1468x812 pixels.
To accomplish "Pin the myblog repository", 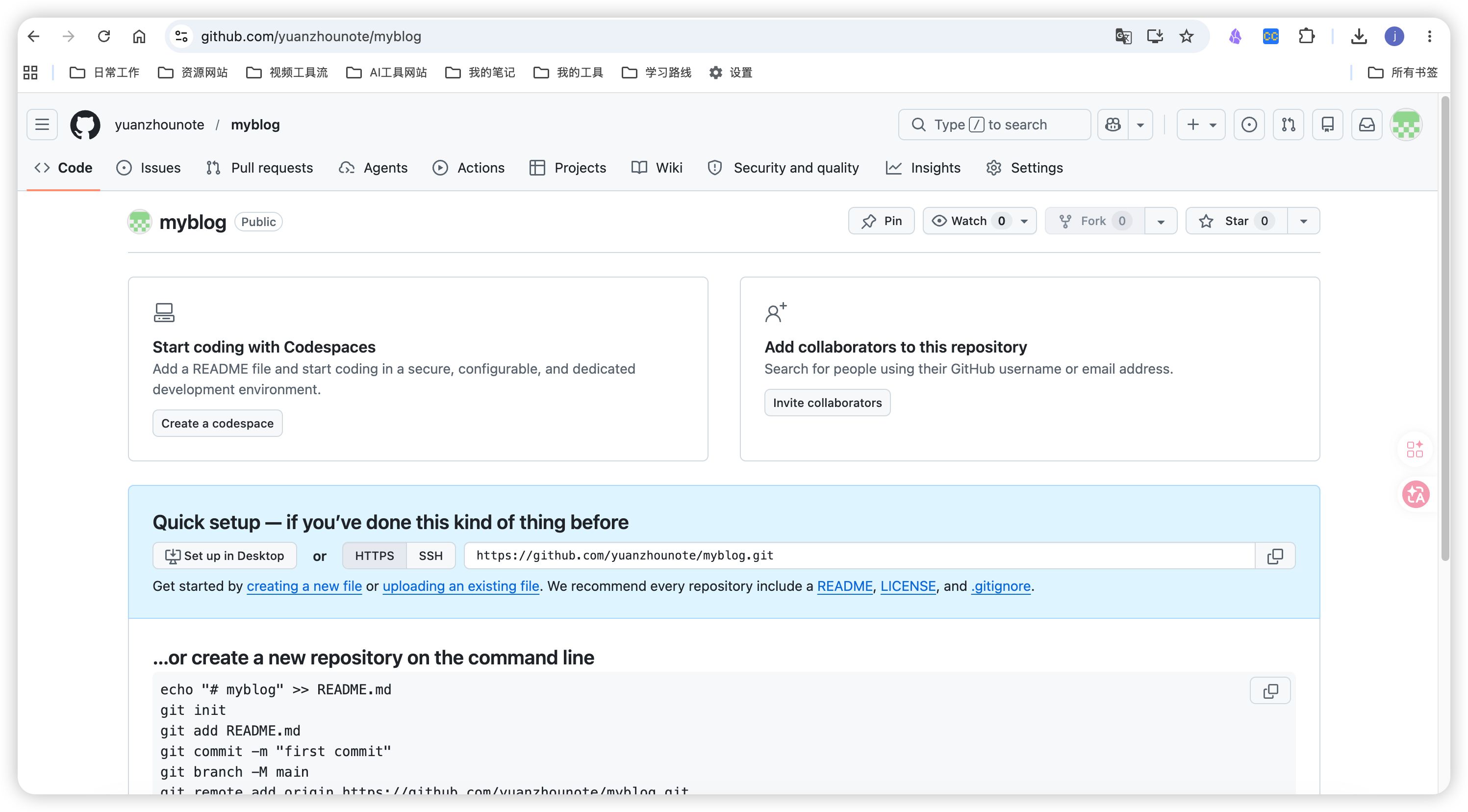I will click(x=881, y=221).
